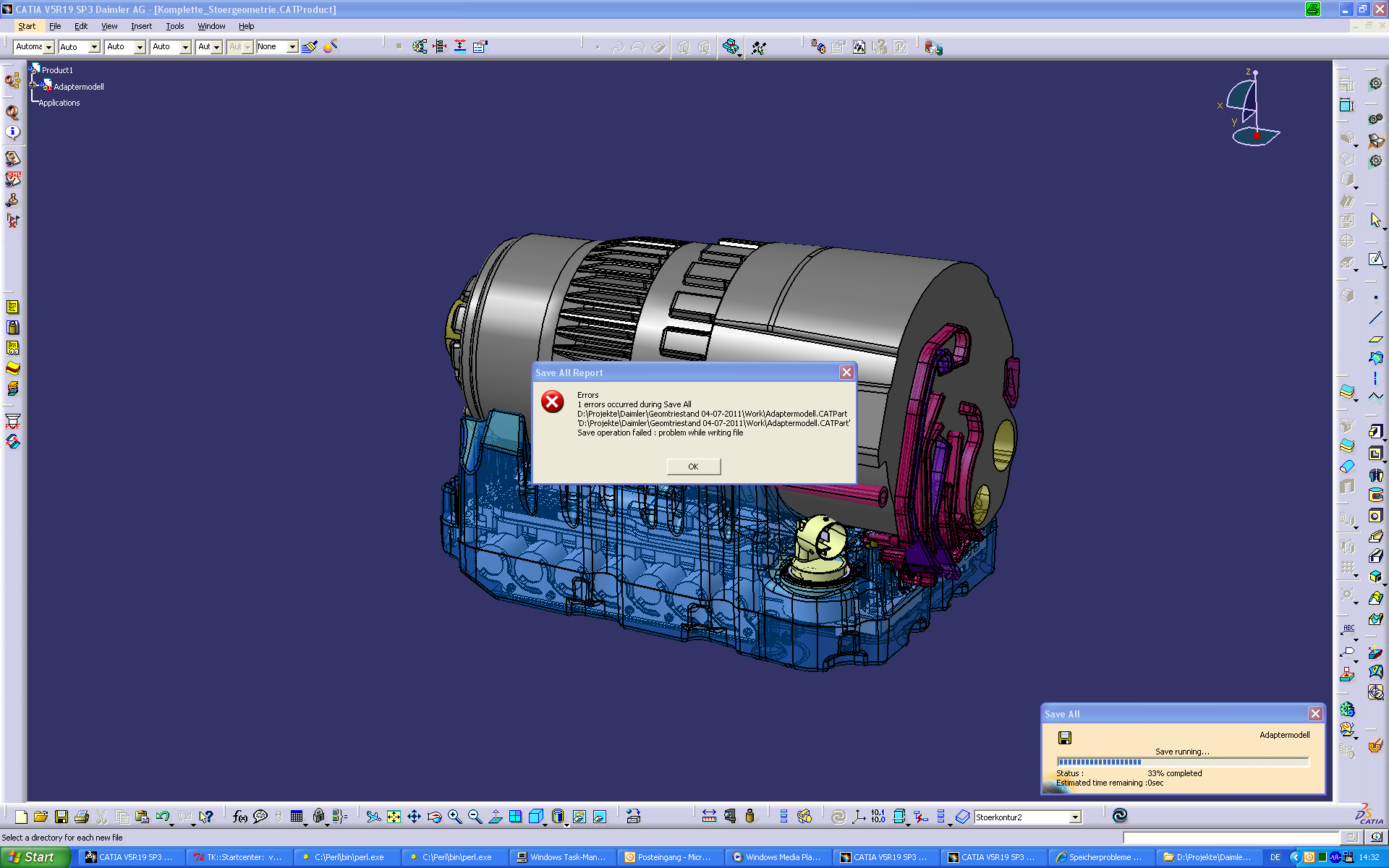
Task: Select the Pan four-arrow tool
Action: [414, 817]
